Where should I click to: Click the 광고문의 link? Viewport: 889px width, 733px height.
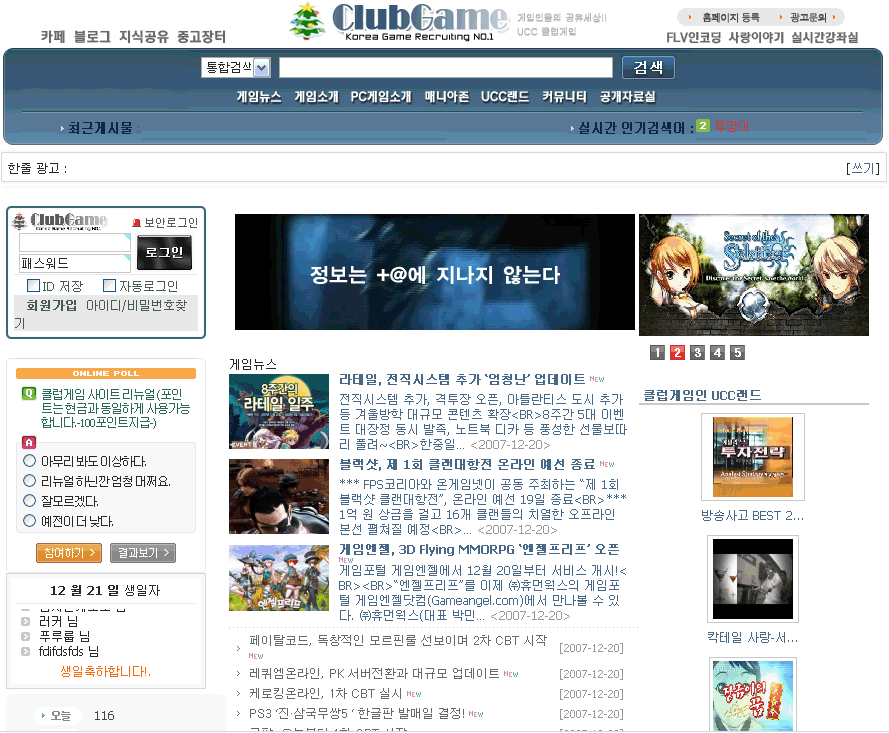808,18
